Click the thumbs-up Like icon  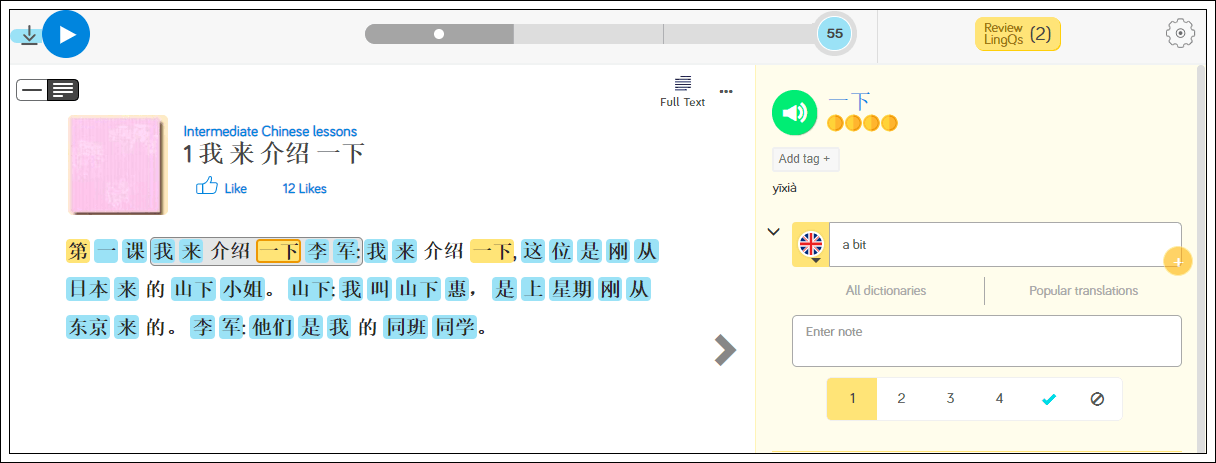click(207, 187)
